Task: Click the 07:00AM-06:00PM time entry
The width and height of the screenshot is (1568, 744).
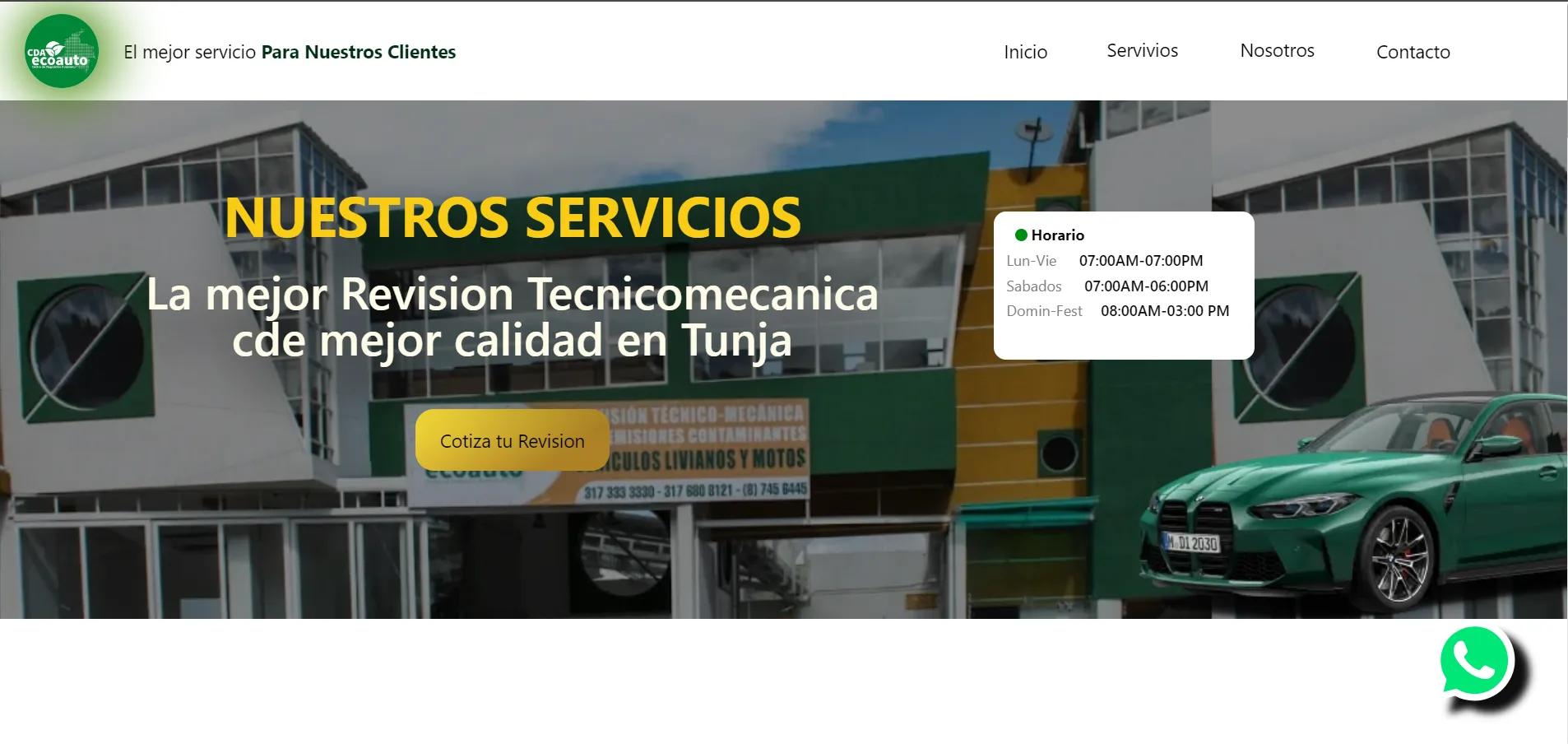Action: tap(1145, 286)
